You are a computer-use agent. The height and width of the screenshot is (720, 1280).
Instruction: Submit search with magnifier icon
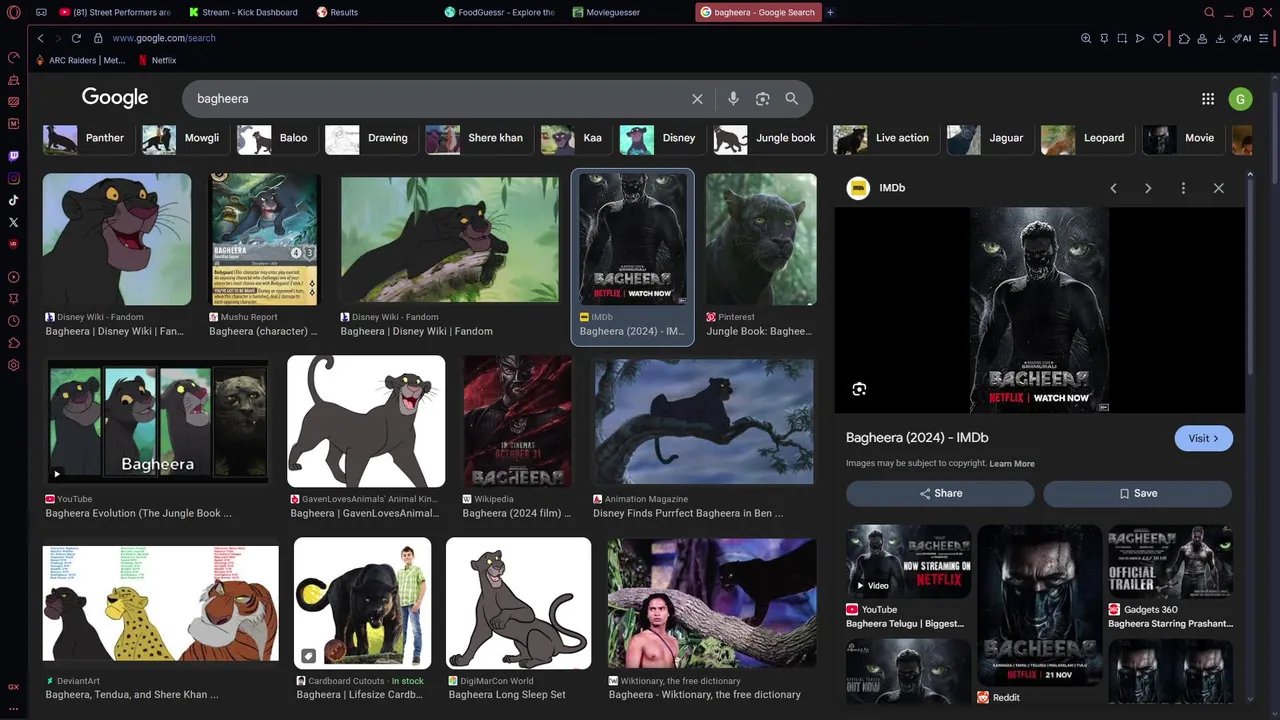coord(791,99)
